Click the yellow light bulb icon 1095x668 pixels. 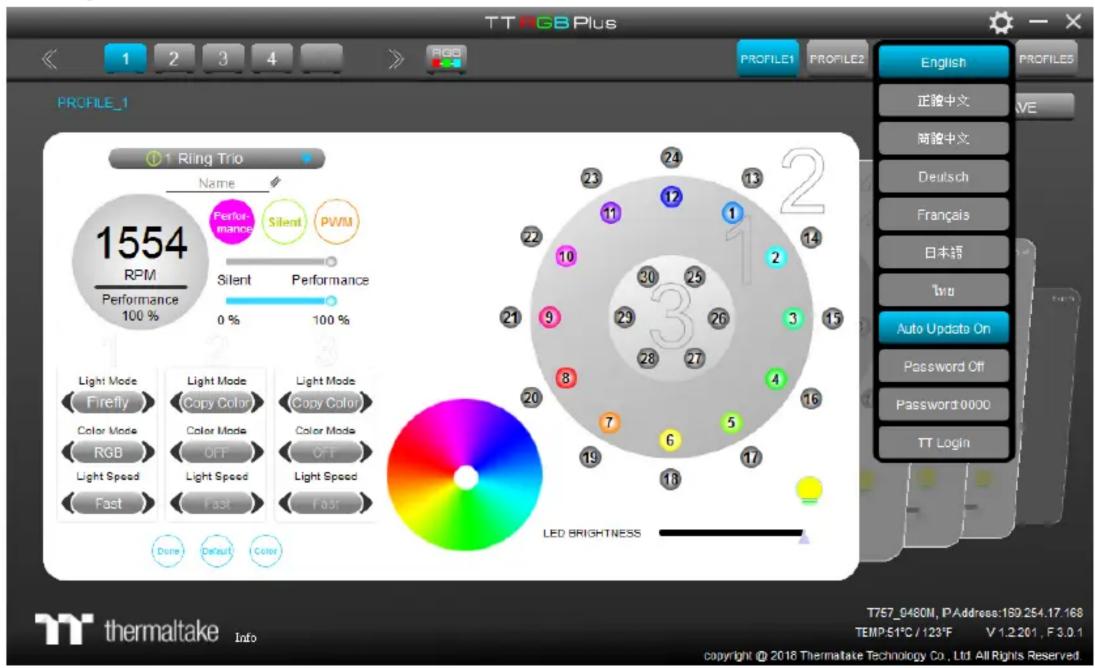809,490
